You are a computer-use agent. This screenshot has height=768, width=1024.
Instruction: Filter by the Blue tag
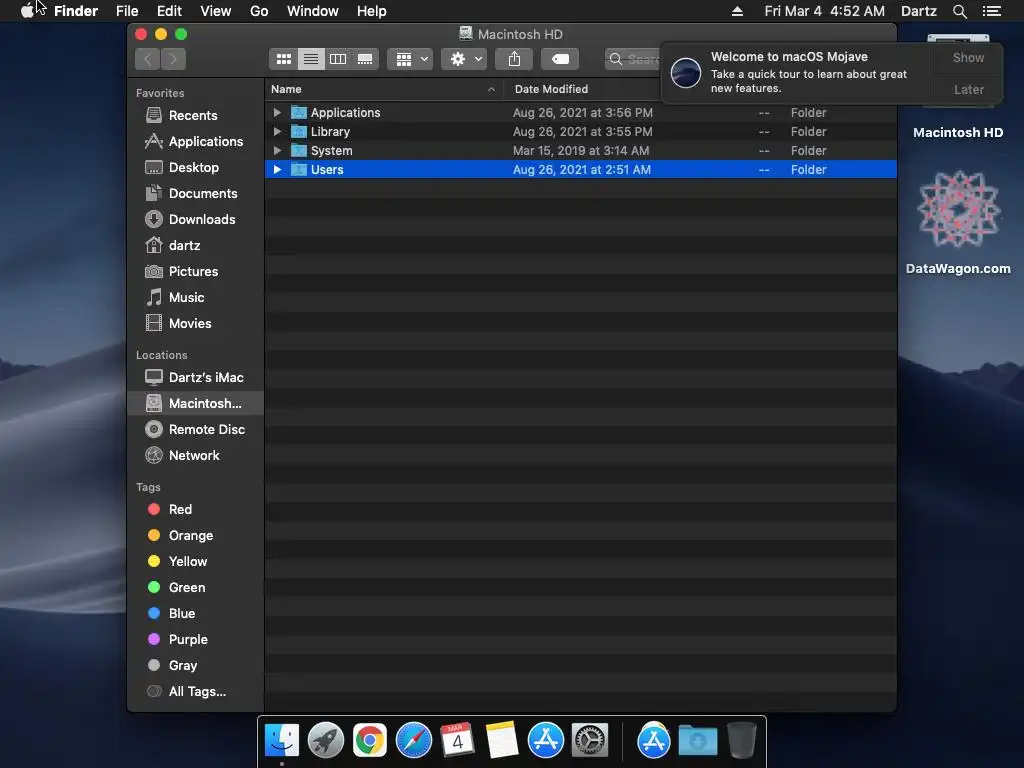point(196,614)
